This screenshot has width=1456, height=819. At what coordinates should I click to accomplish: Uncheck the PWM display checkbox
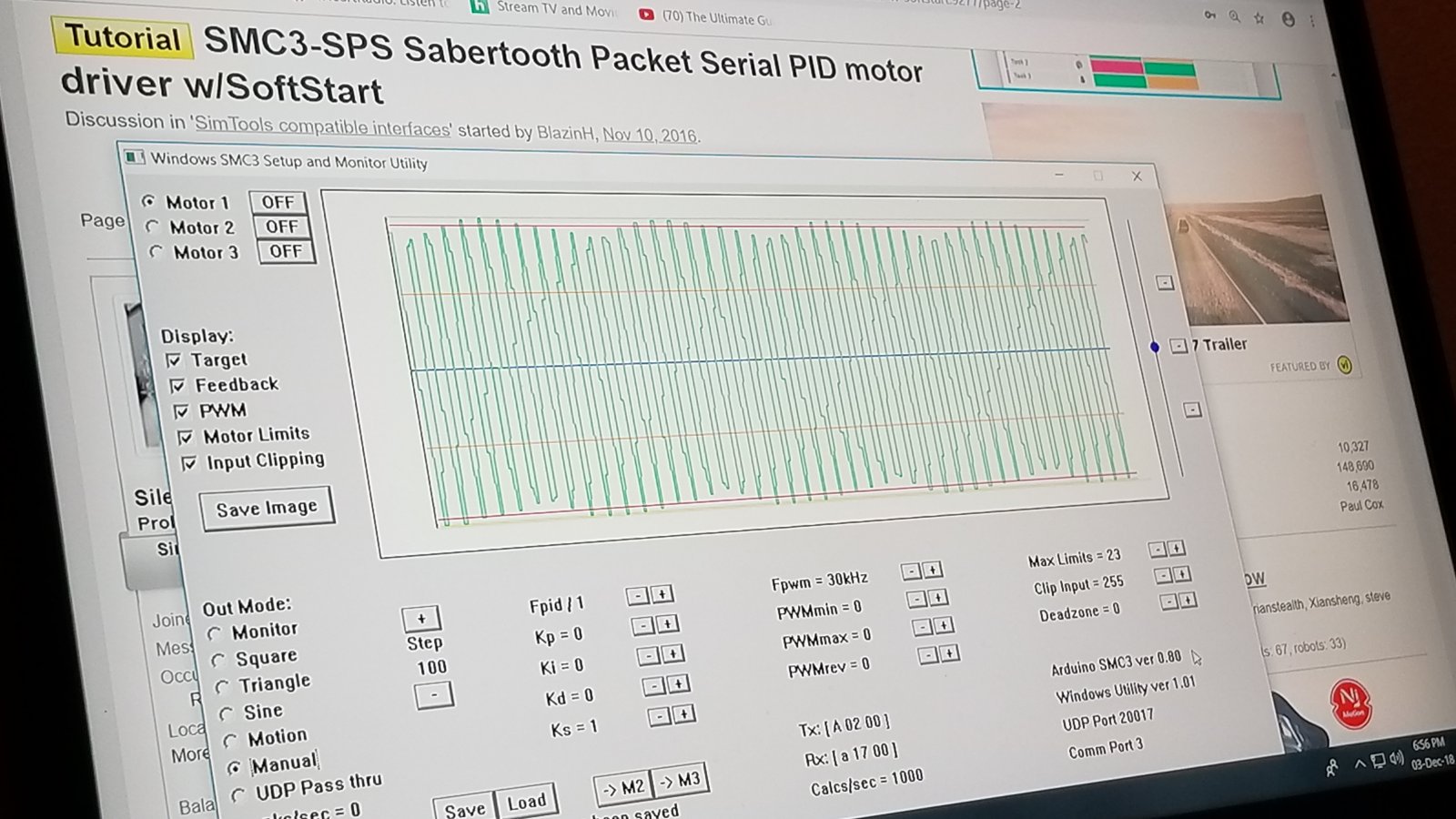coord(181,411)
